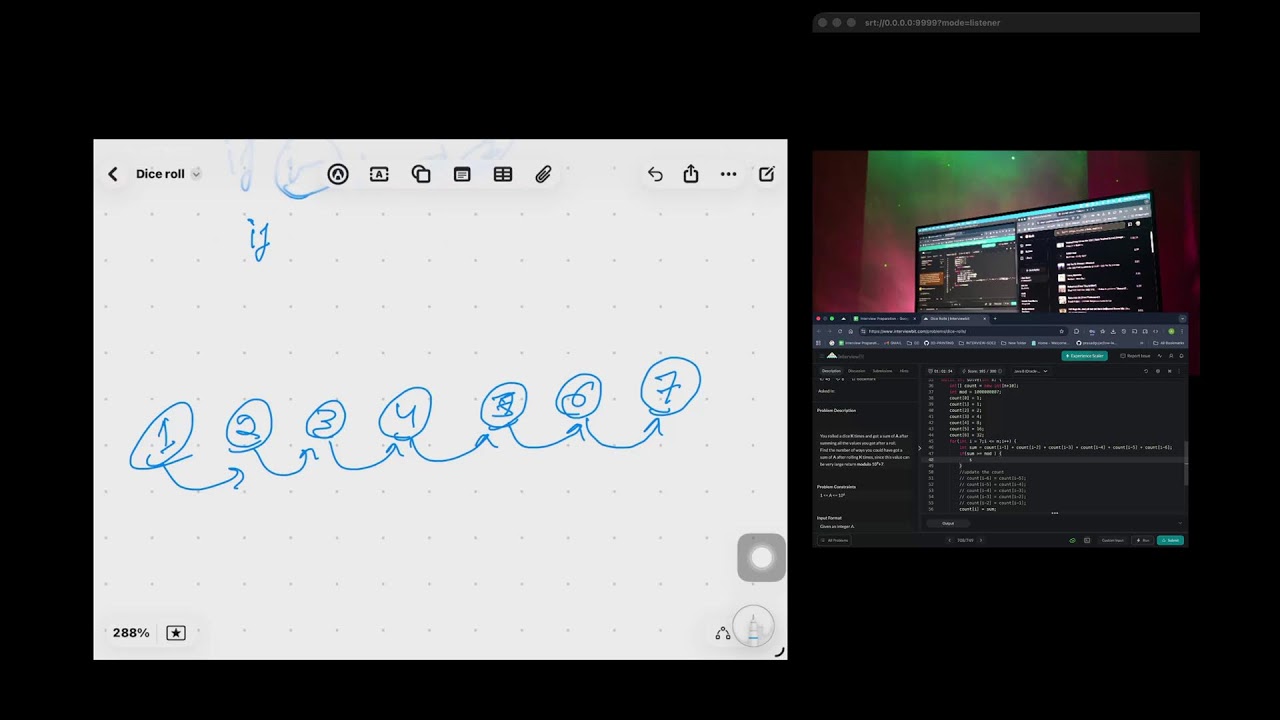Viewport: 1280px width, 720px height.
Task: Reload the InterviewBit page
Action: click(x=840, y=331)
